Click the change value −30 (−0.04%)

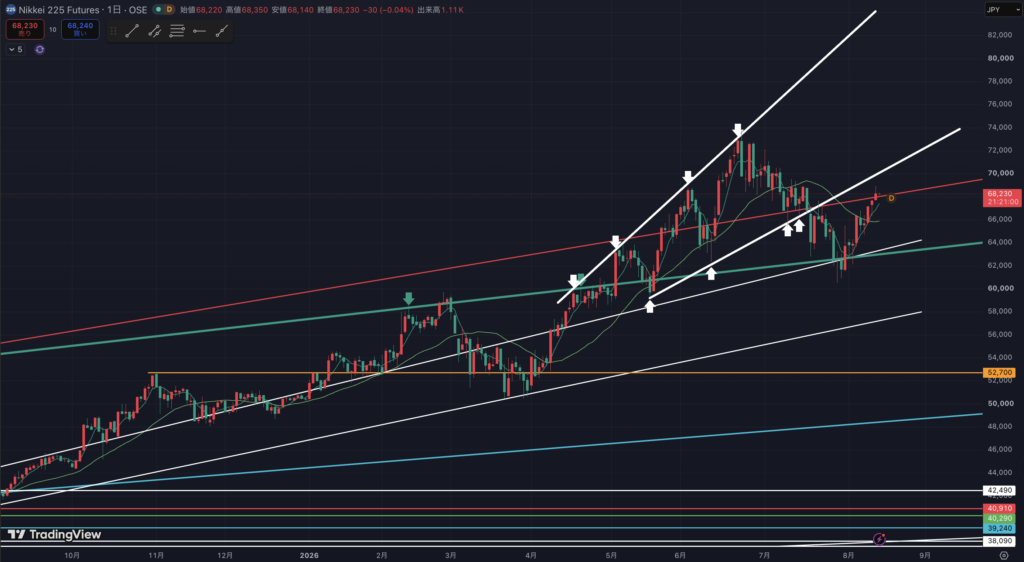(388, 10)
